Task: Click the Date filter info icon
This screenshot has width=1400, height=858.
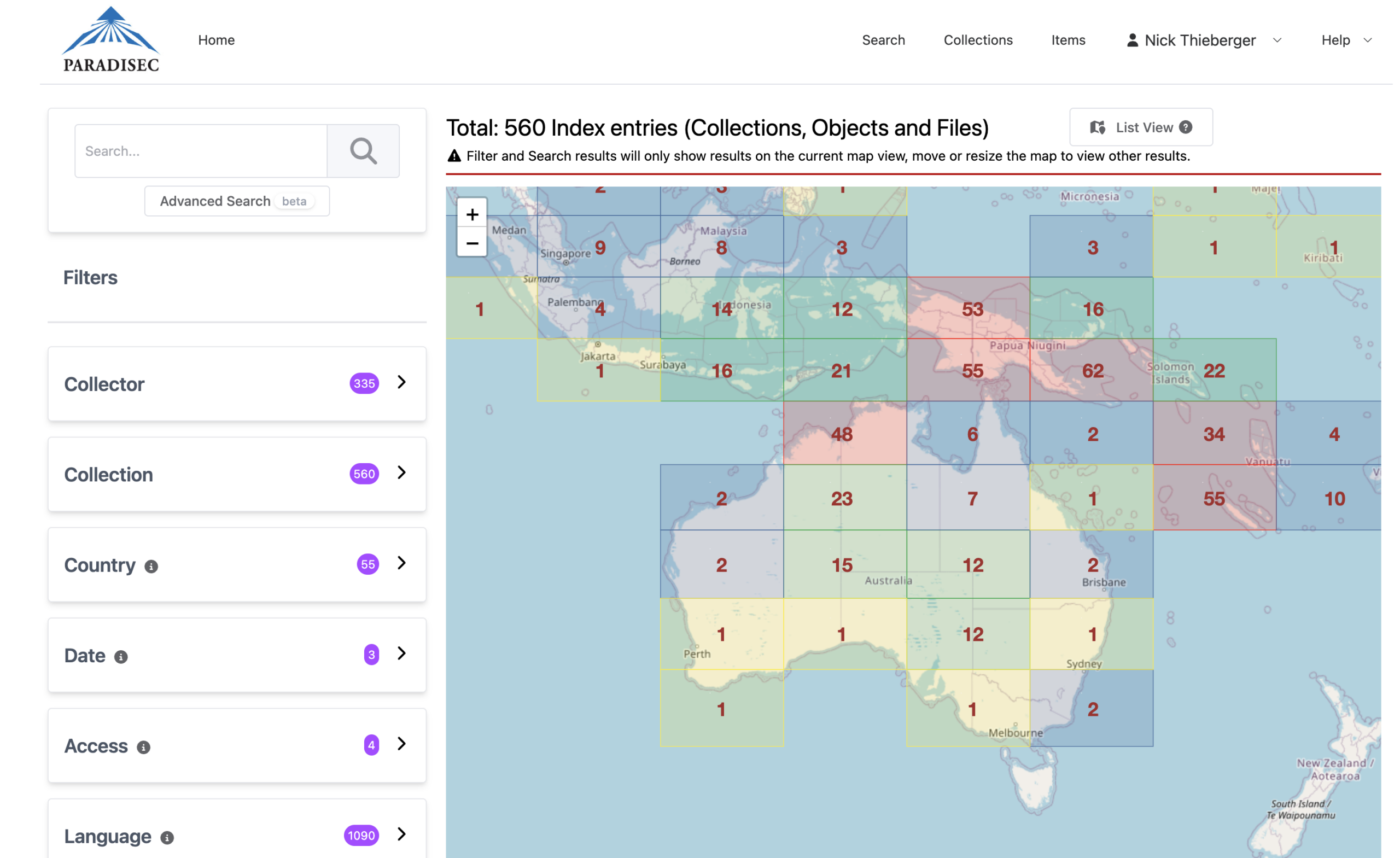Action: pyautogui.click(x=121, y=656)
